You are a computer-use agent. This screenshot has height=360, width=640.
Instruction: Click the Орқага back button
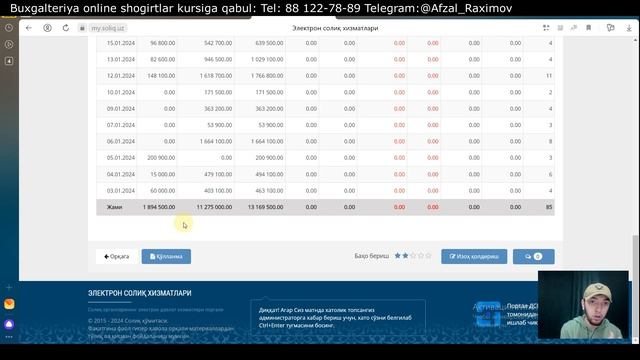click(117, 256)
